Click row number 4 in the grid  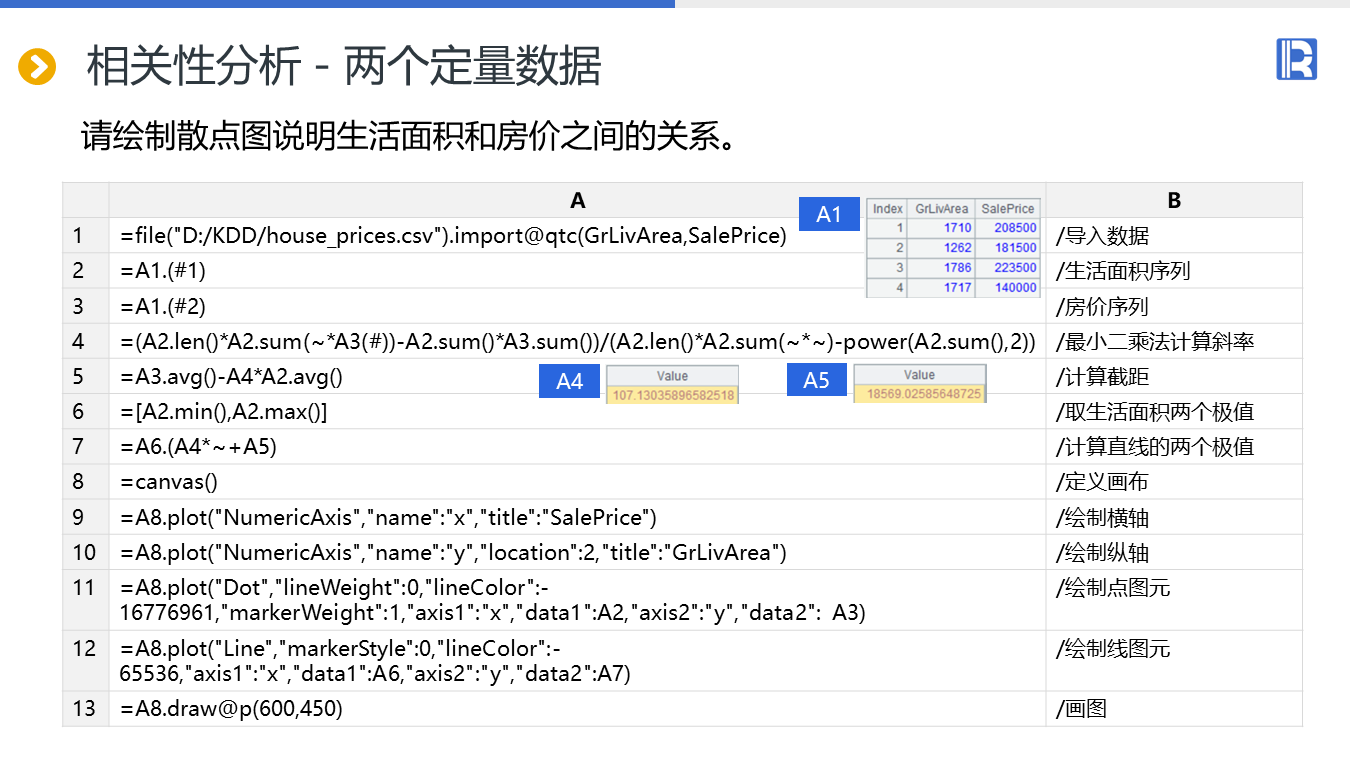coord(86,341)
